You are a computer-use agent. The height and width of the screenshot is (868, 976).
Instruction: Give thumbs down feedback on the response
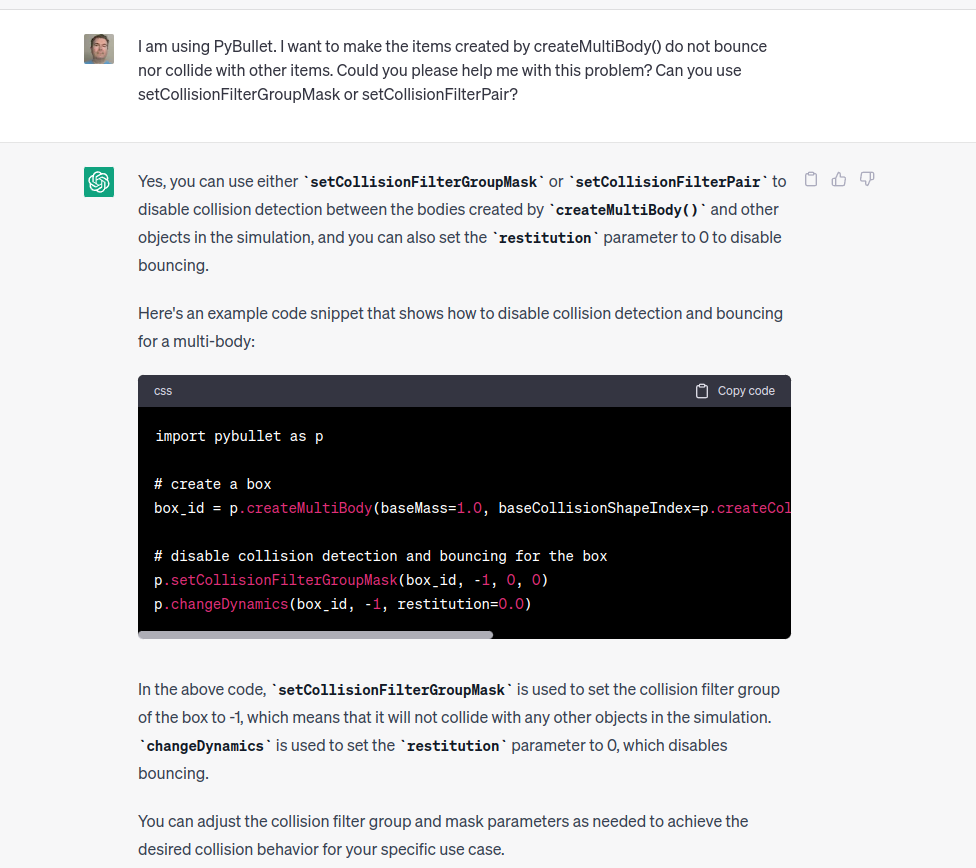867,178
